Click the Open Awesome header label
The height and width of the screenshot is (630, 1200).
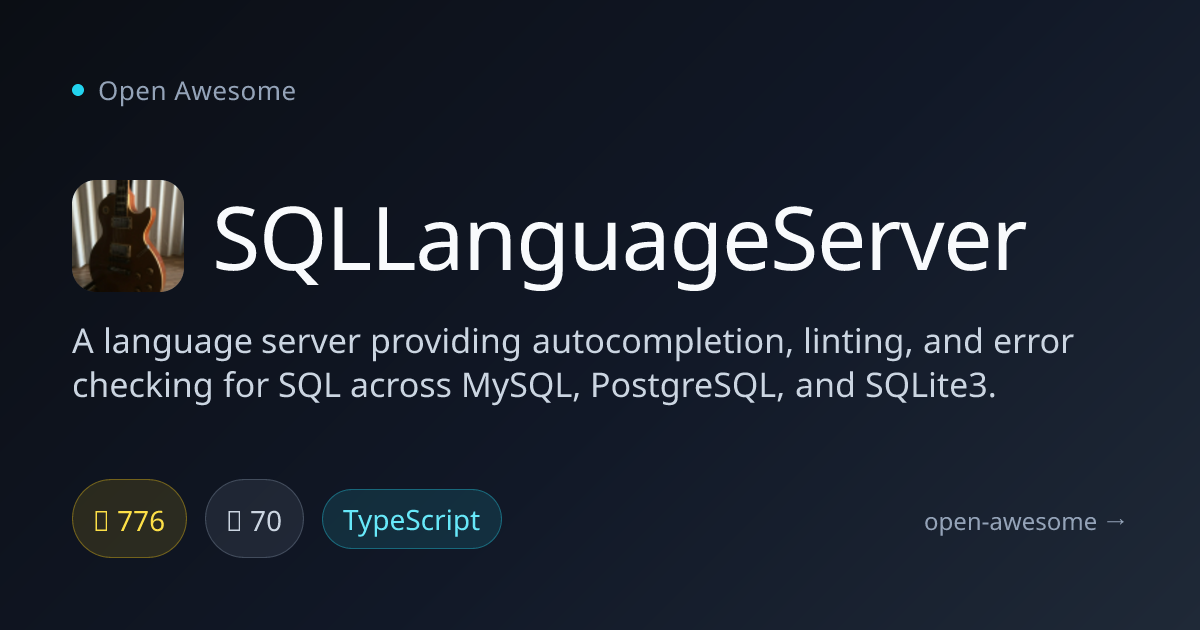coord(197,91)
